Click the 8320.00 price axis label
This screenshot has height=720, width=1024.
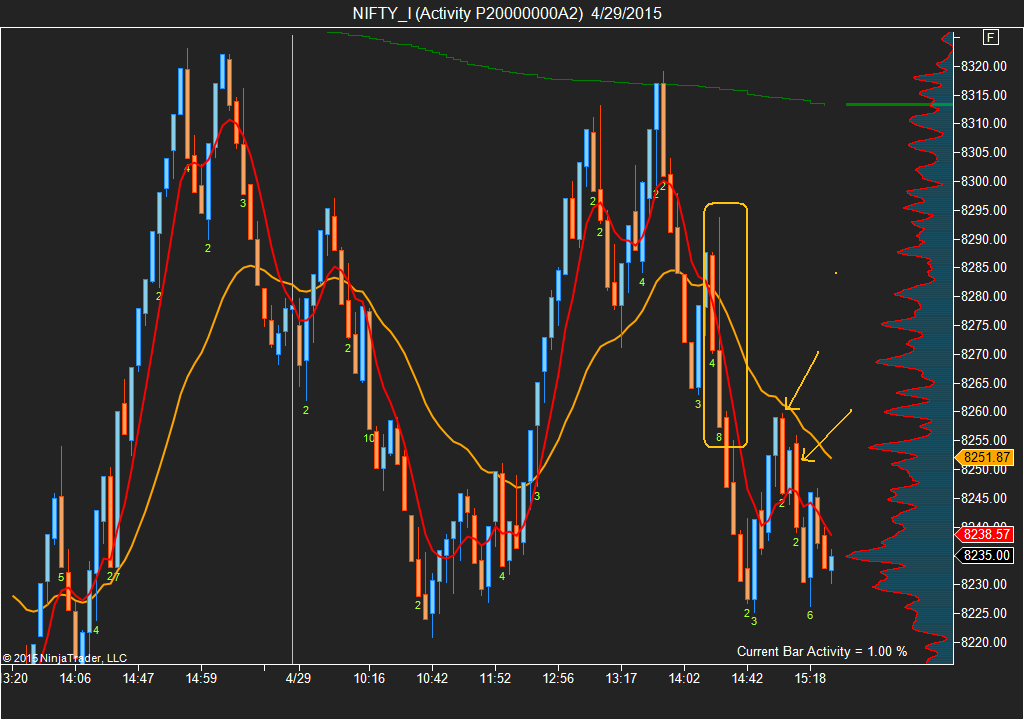pyautogui.click(x=984, y=66)
